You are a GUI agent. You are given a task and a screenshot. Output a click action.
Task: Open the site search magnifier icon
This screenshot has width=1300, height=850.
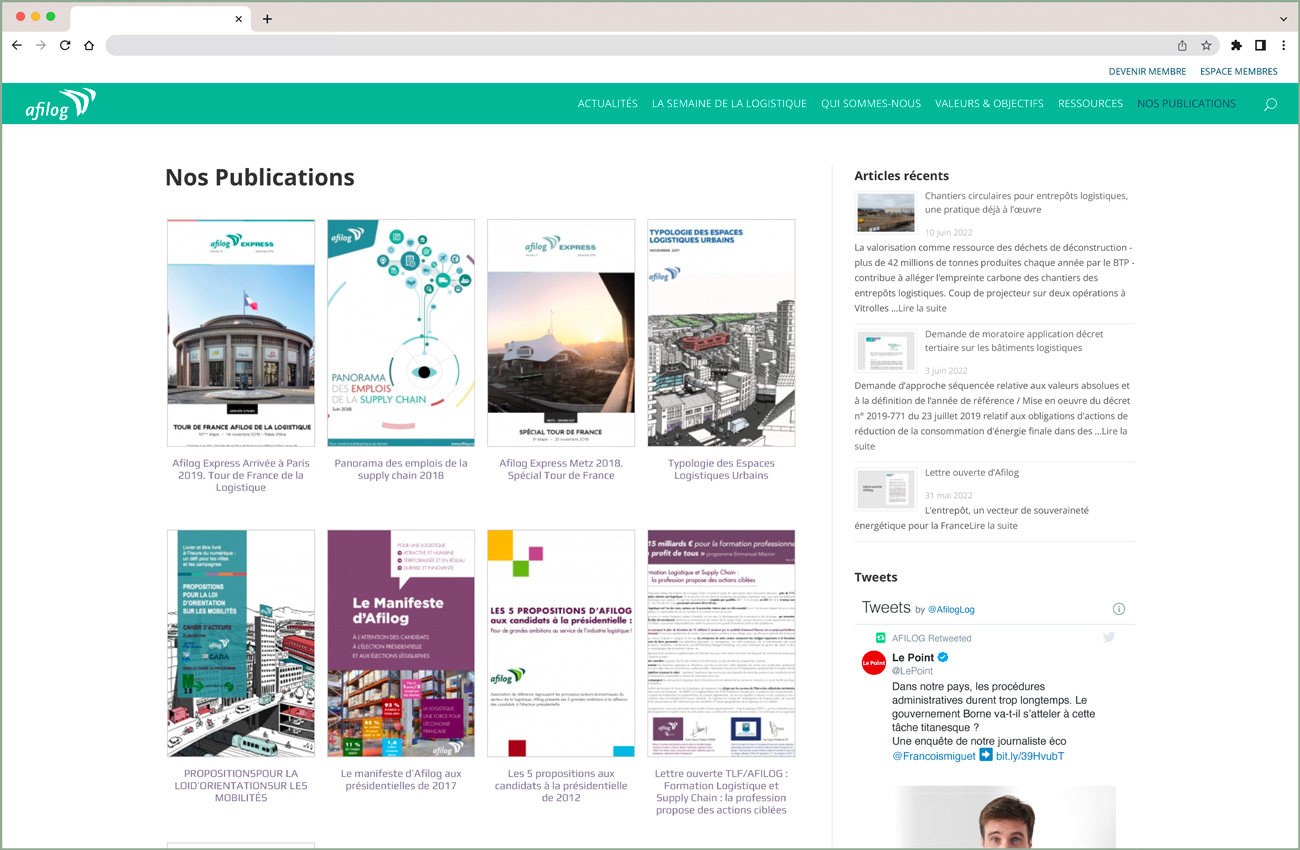click(1270, 104)
